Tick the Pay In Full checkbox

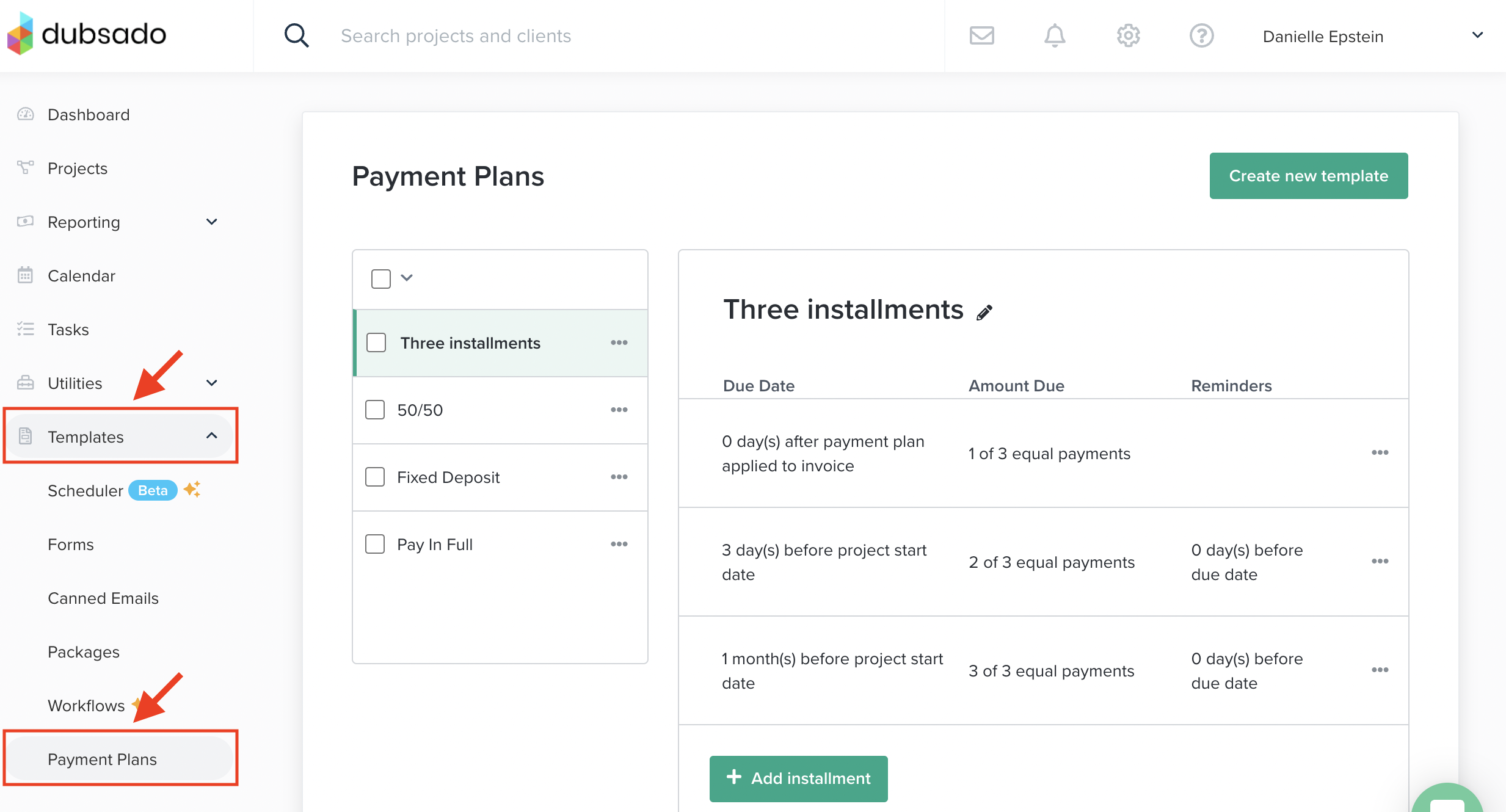pos(375,544)
